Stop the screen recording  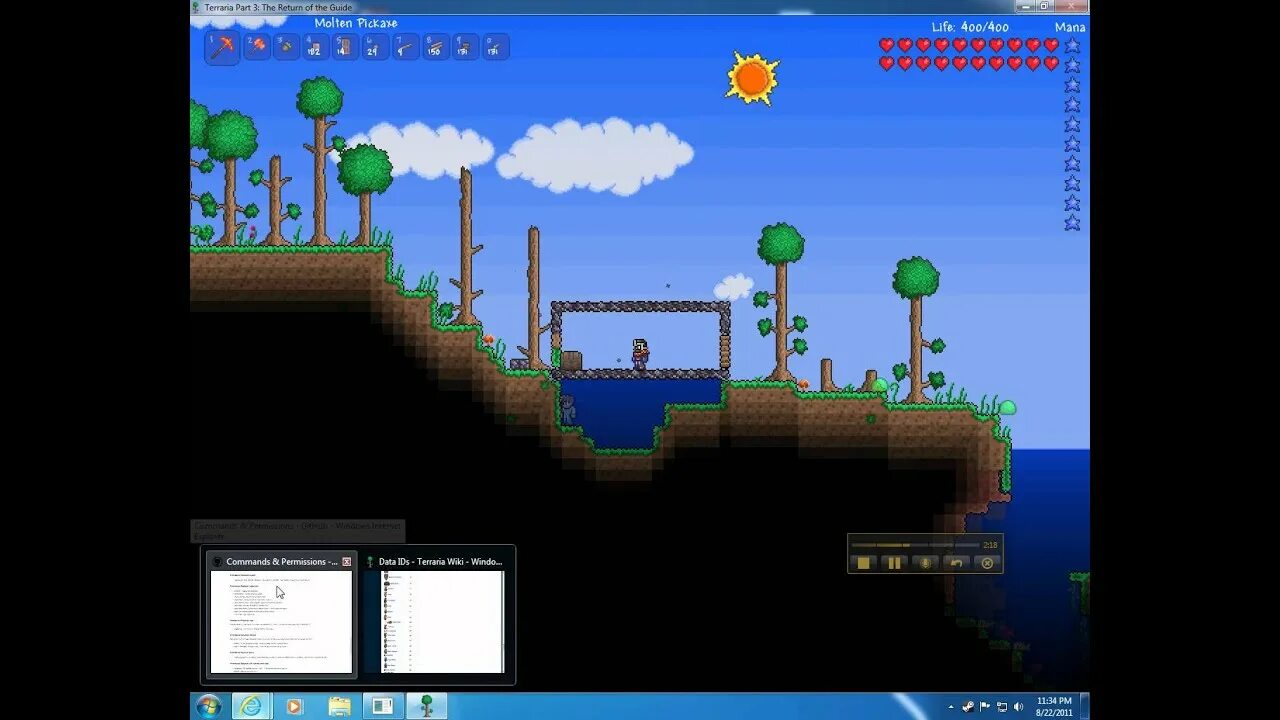point(864,563)
